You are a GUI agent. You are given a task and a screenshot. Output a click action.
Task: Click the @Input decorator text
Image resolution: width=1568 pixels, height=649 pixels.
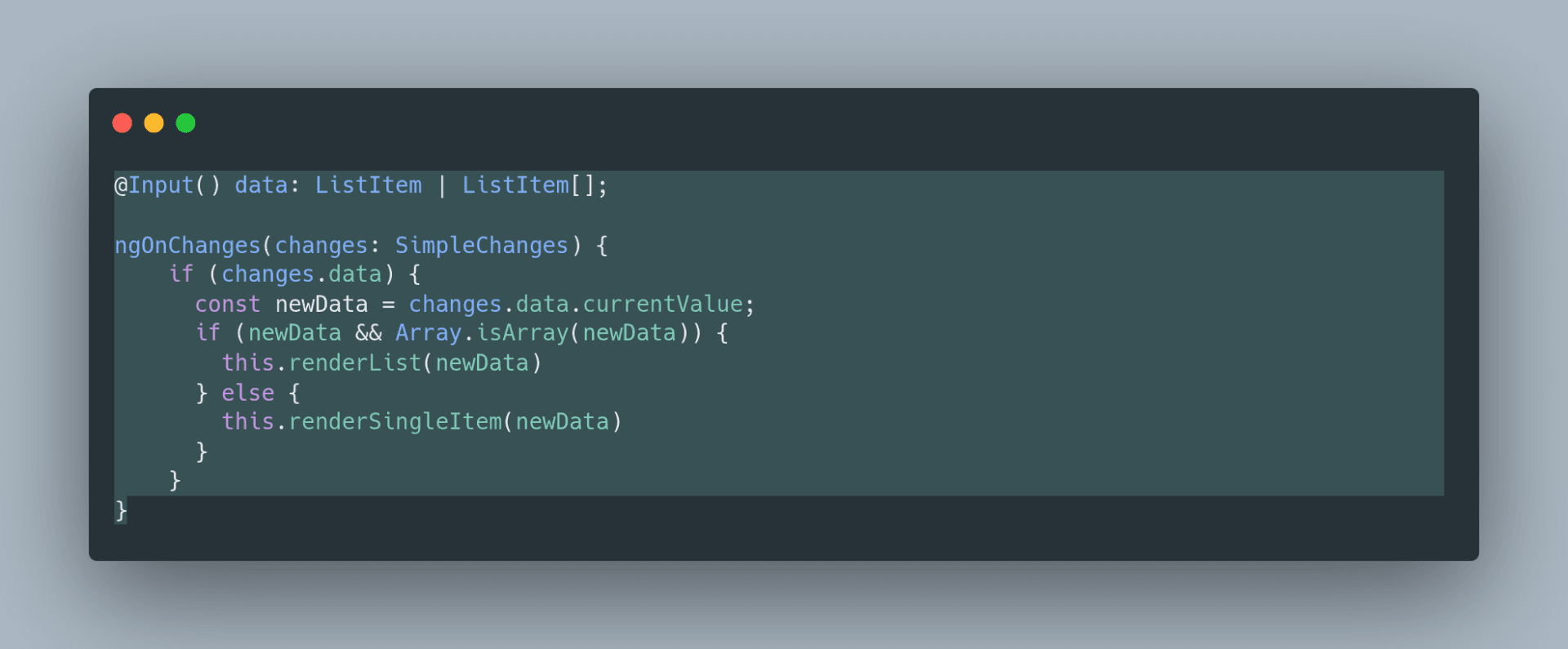point(154,185)
